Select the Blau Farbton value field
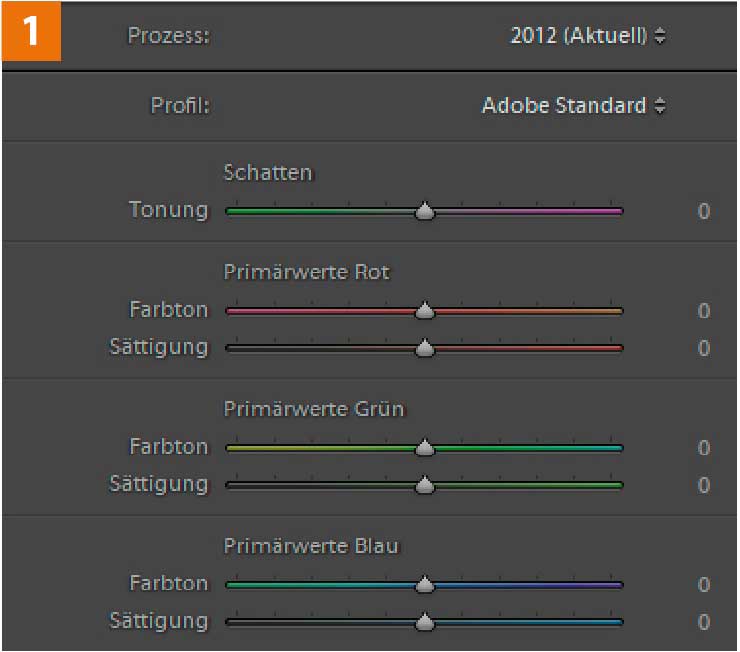 pyautogui.click(x=704, y=585)
